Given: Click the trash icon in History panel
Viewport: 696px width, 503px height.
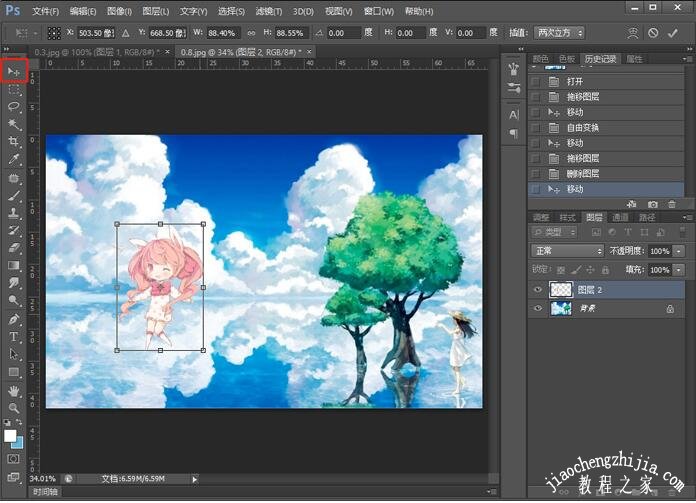Looking at the screenshot, I should 671,204.
